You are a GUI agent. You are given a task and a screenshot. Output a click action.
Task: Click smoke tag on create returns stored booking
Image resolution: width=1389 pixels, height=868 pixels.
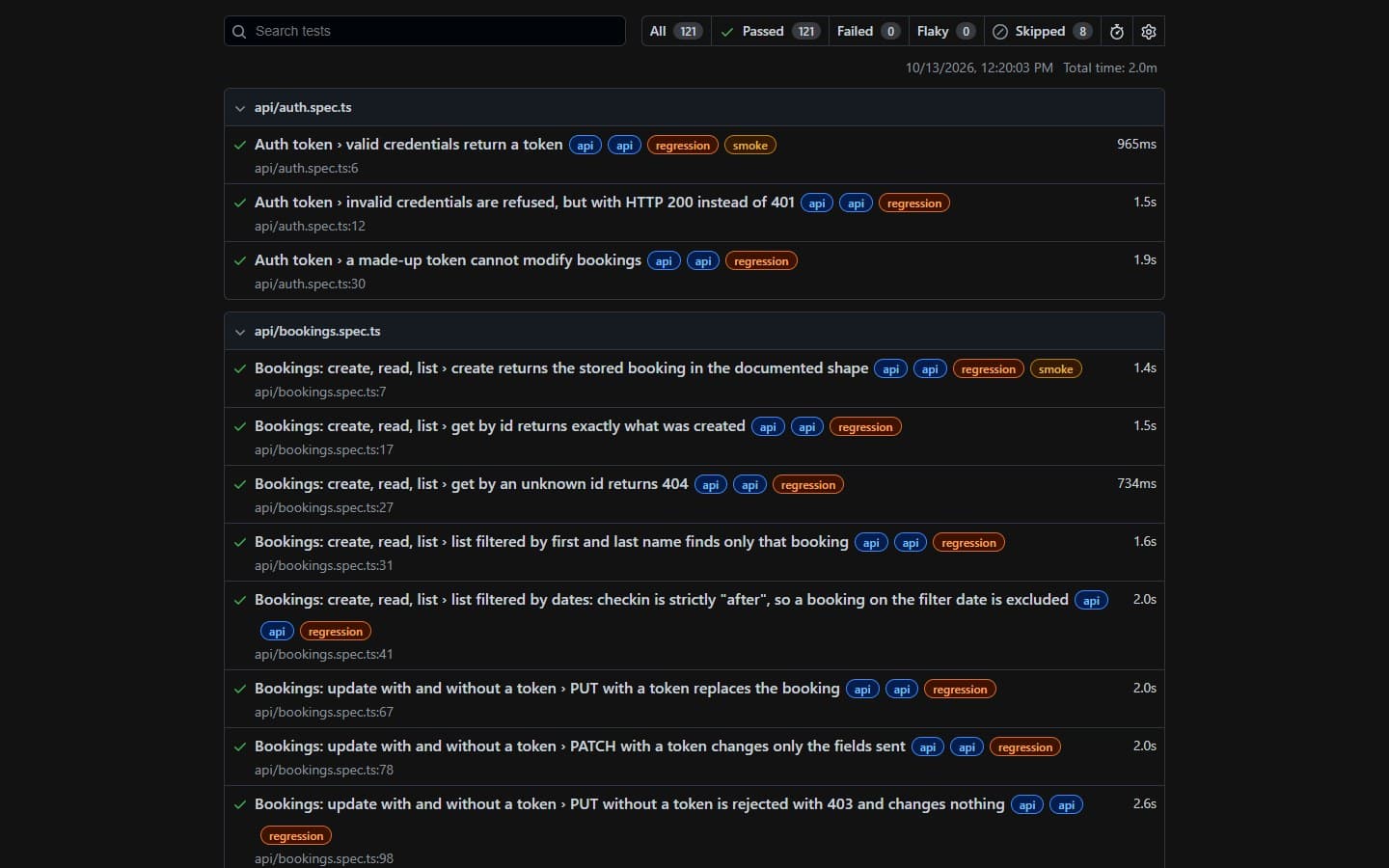coord(1056,369)
